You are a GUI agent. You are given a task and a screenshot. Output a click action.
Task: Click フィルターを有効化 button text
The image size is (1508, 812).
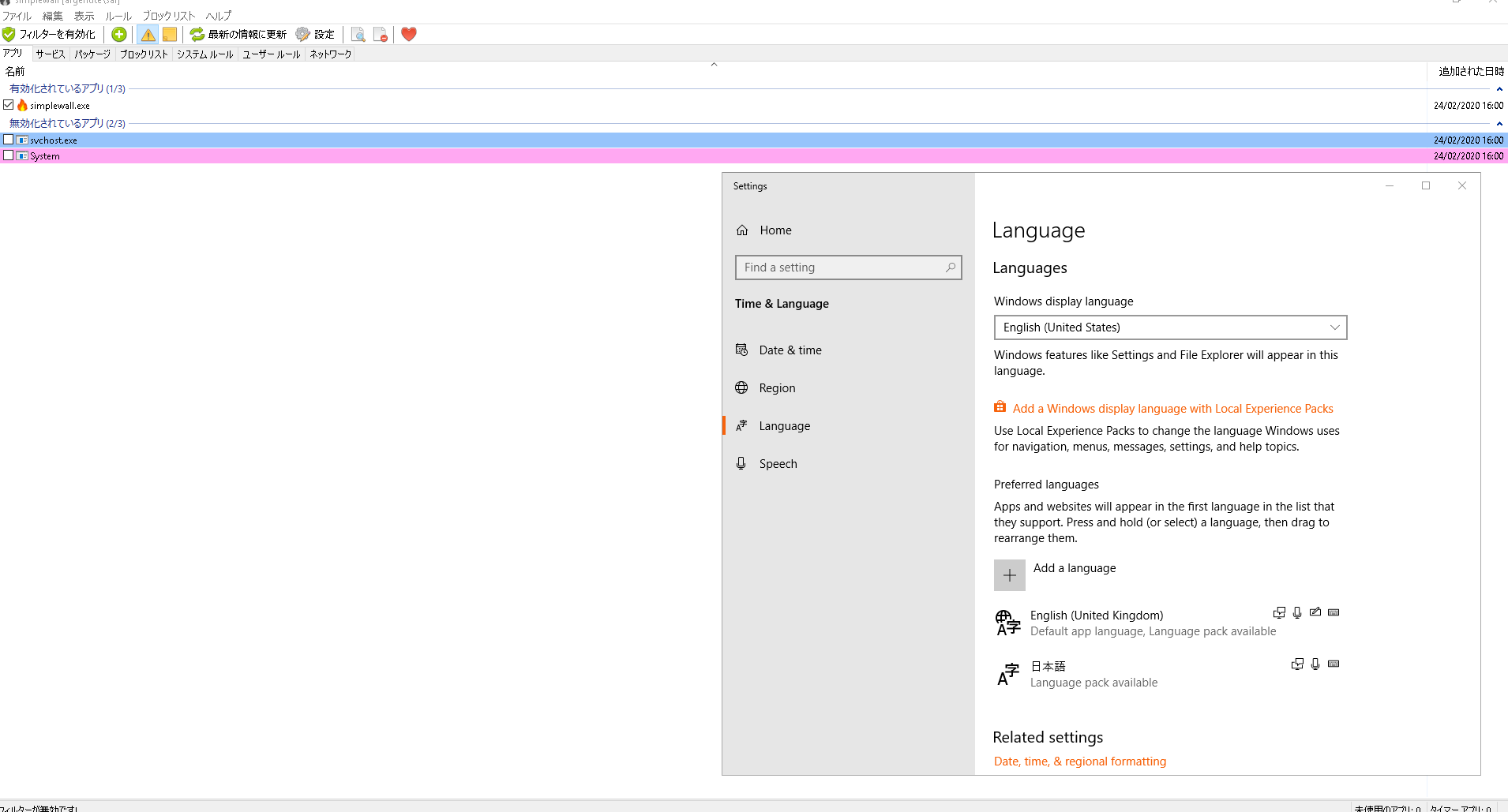point(57,34)
